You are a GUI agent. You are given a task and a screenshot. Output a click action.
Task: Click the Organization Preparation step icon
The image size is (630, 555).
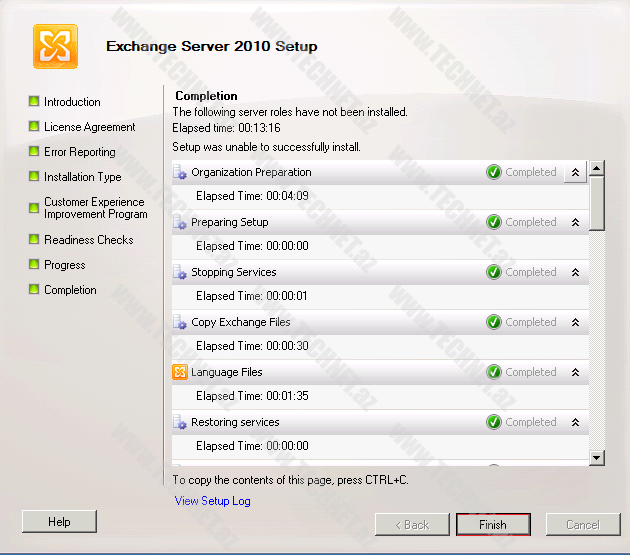(180, 172)
